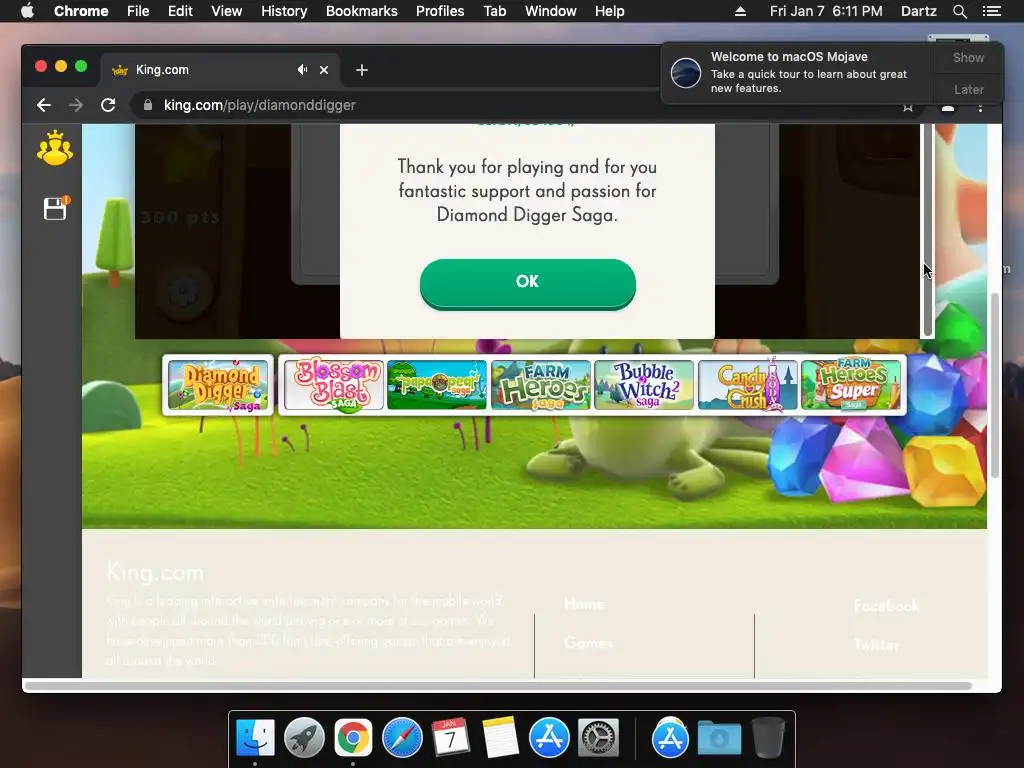Click the King.com footer heading
This screenshot has width=1024, height=768.
click(155, 573)
